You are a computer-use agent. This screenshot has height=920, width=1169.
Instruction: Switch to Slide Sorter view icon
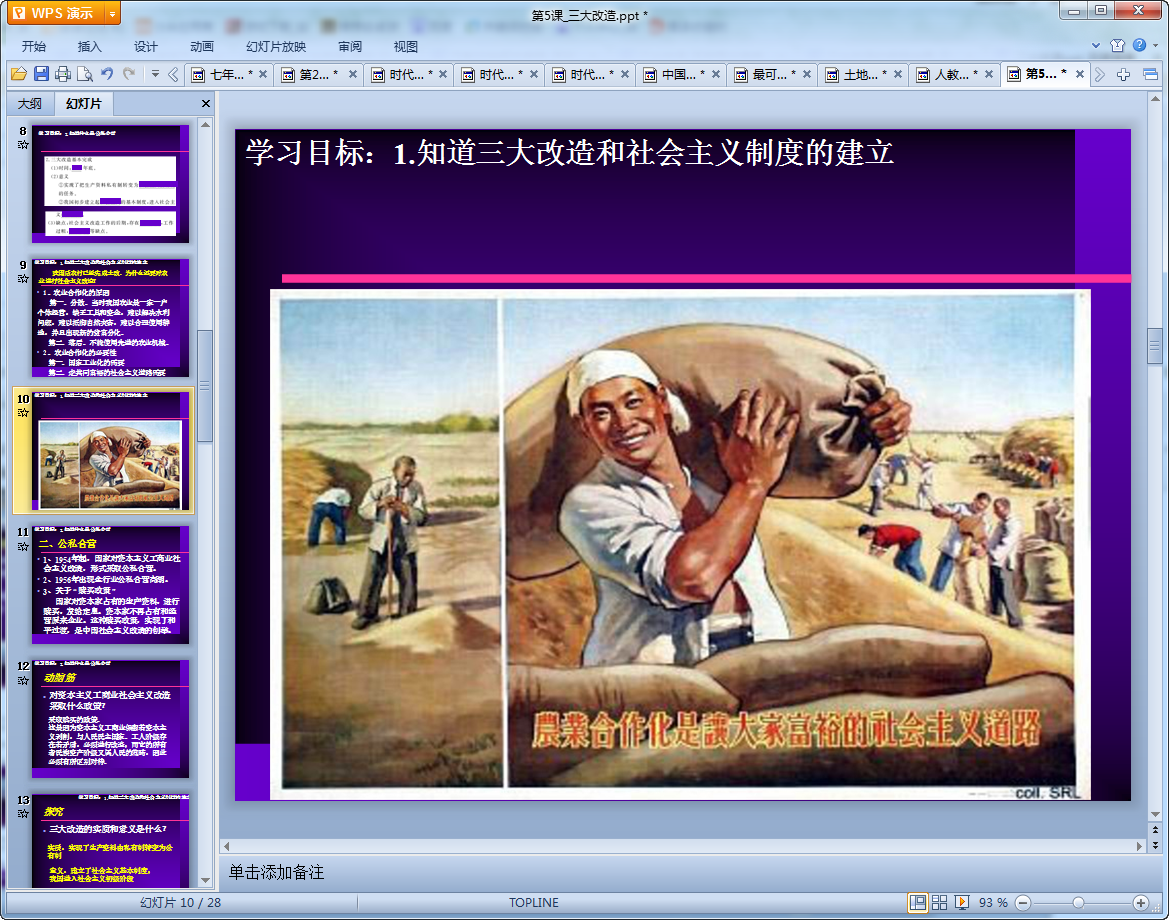[x=939, y=903]
